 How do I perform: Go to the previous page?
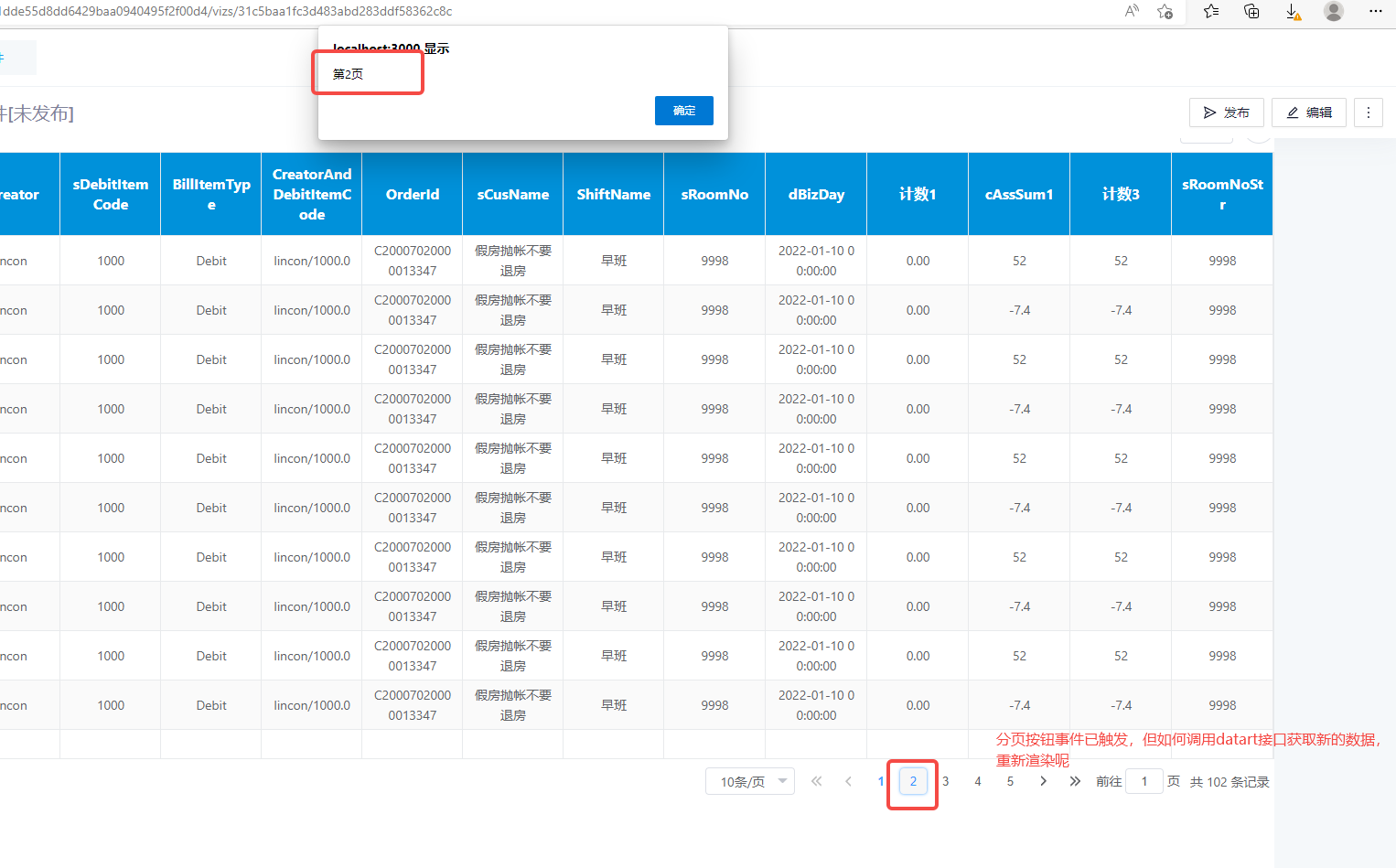click(x=849, y=781)
